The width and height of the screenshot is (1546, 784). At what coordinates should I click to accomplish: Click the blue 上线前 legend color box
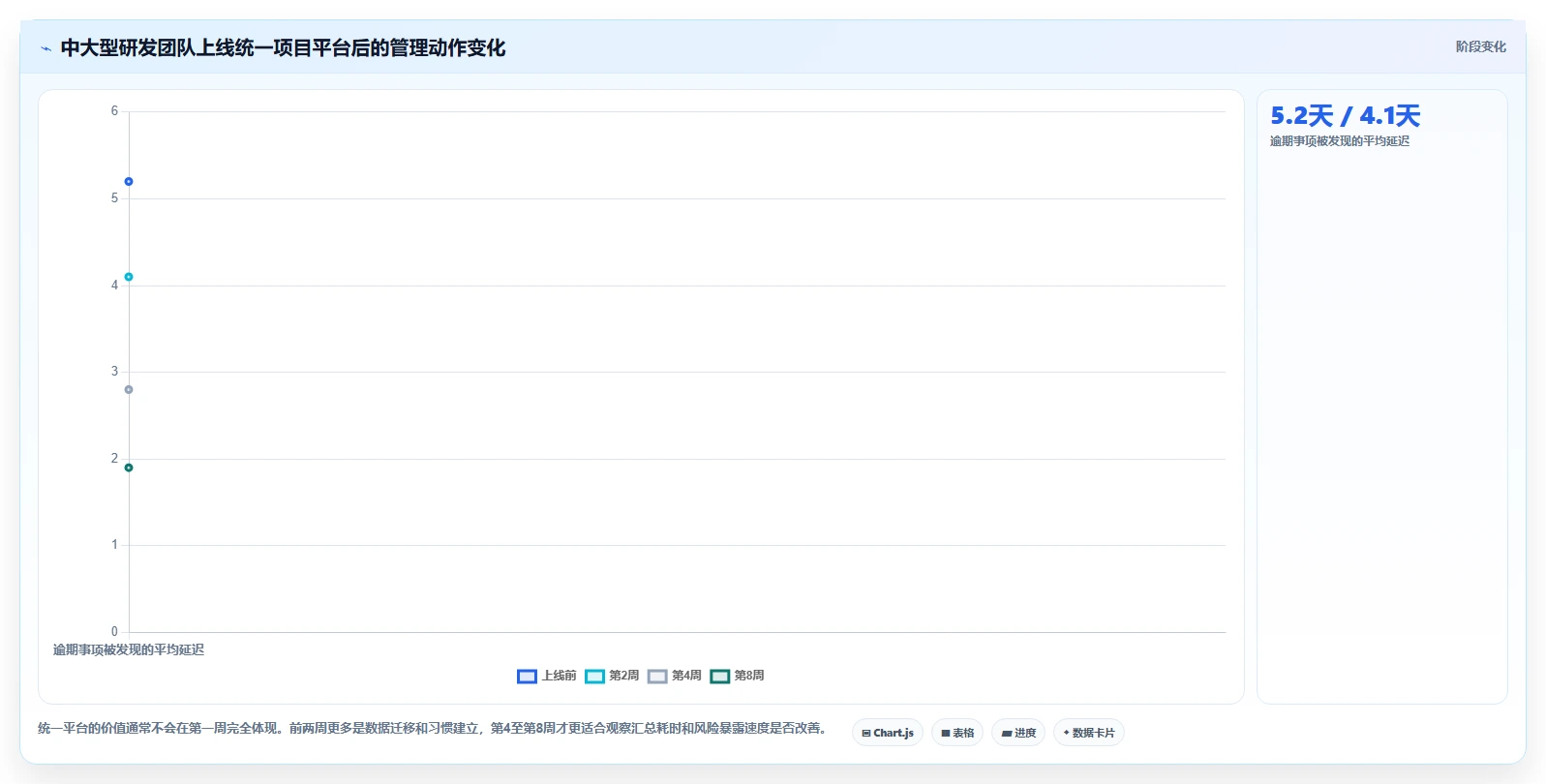click(527, 677)
